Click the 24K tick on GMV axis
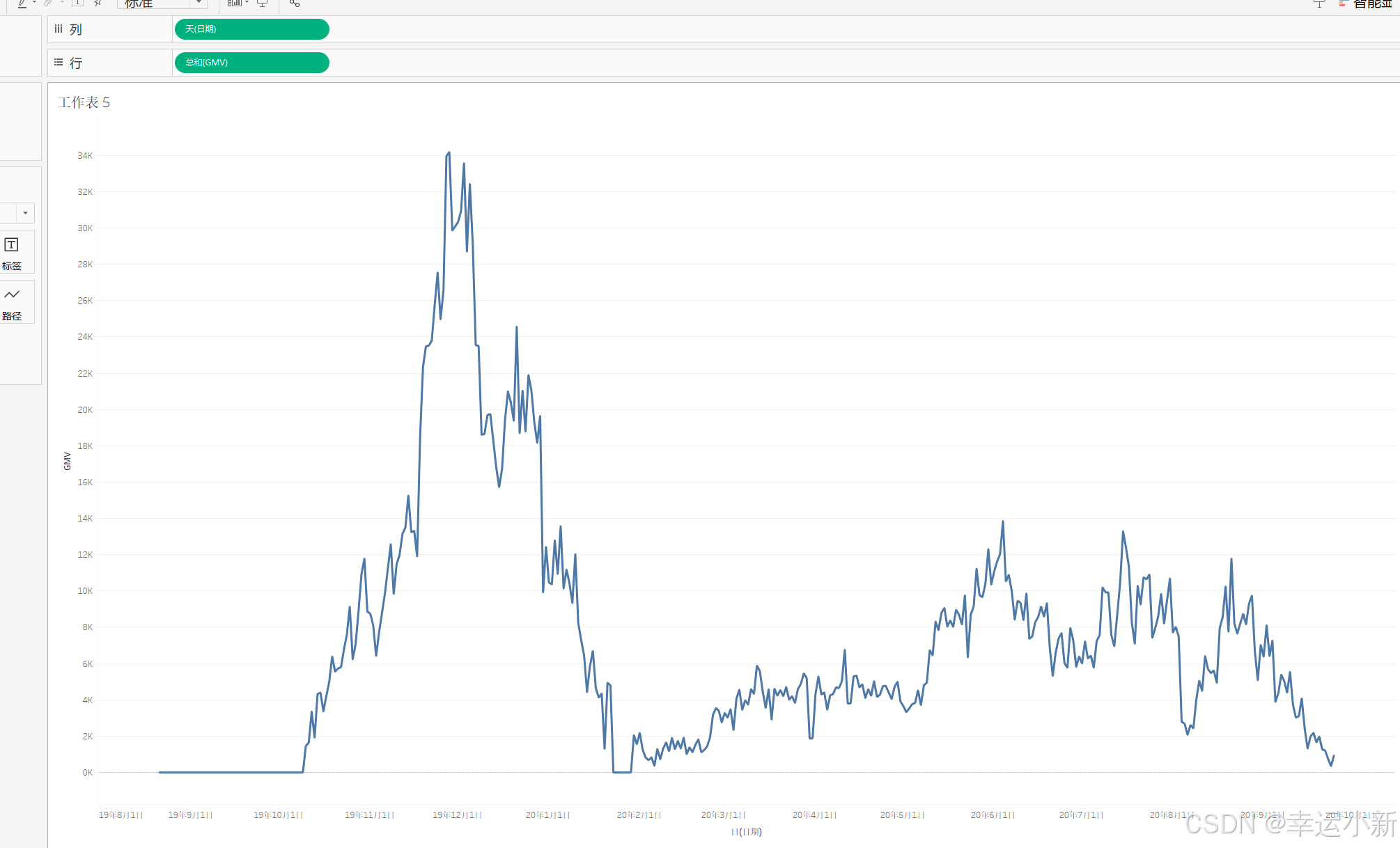The width and height of the screenshot is (1400, 848). coord(85,337)
